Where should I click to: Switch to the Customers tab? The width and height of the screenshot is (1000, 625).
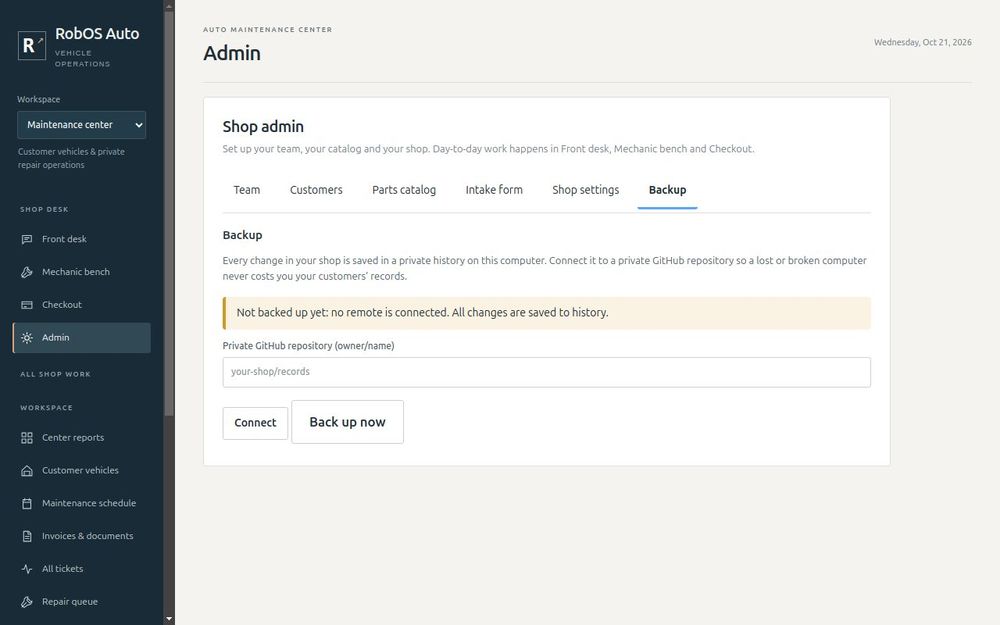click(316, 190)
